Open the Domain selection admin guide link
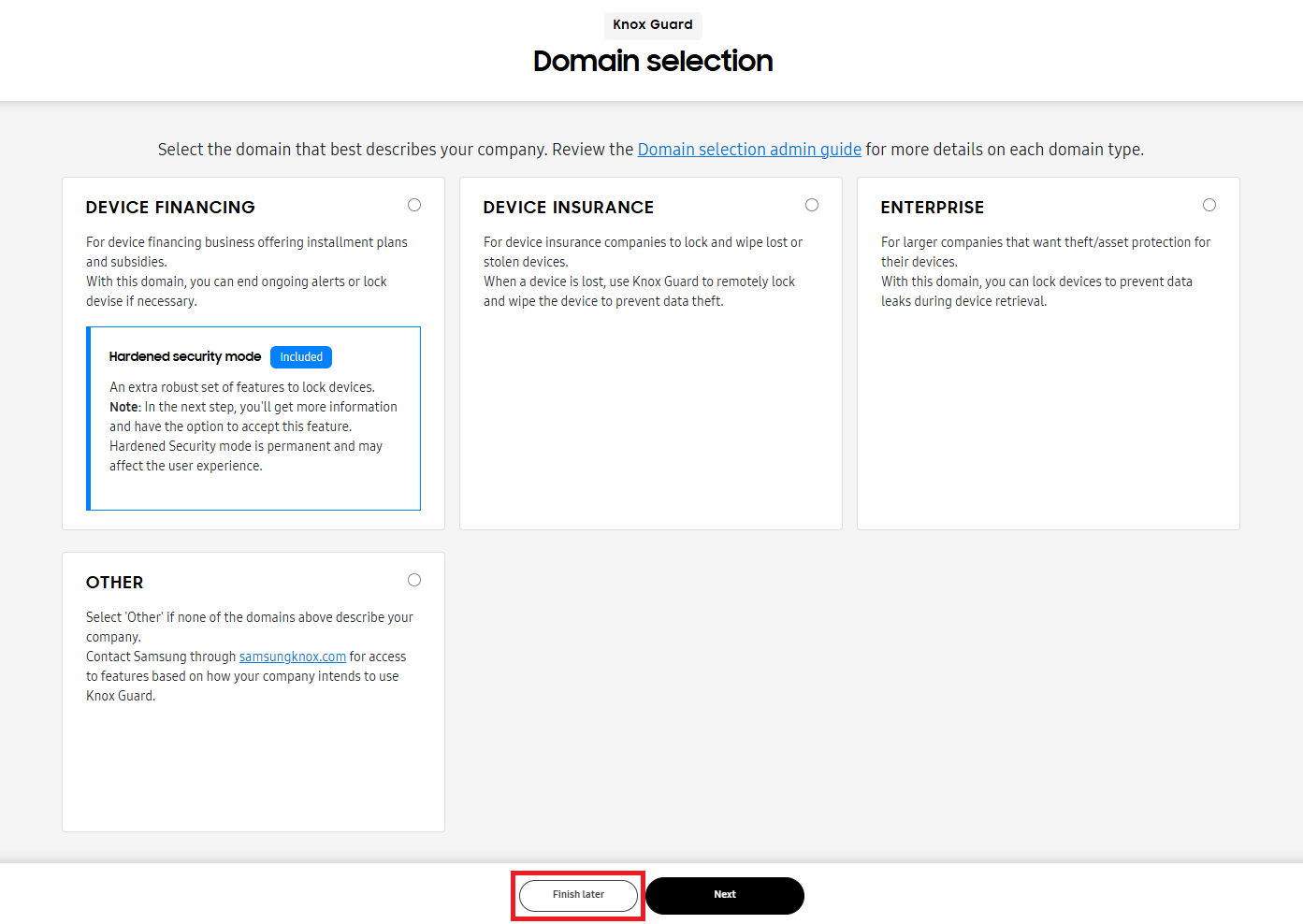This screenshot has width=1303, height=924. click(x=749, y=149)
